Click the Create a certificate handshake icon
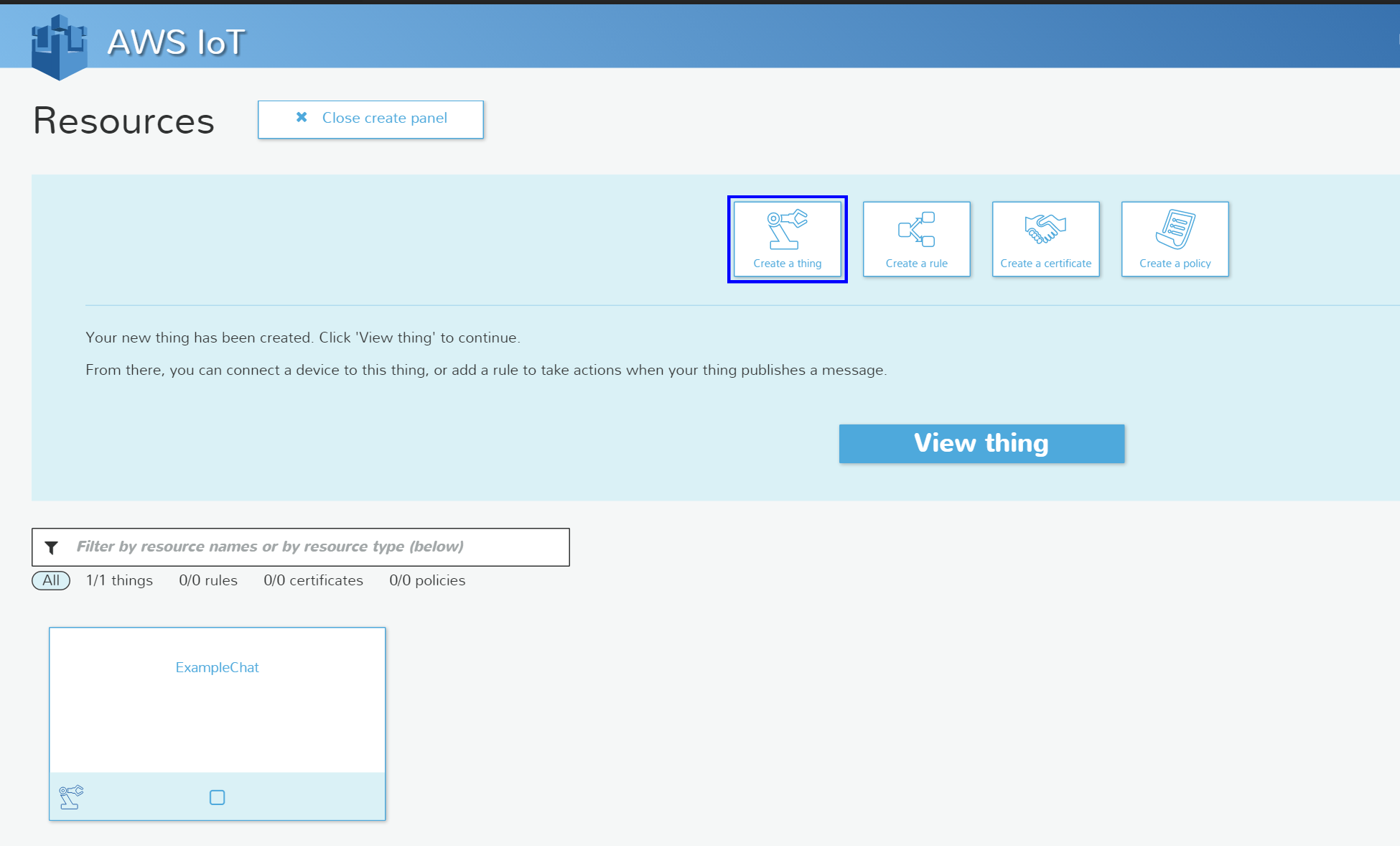The image size is (1400, 846). point(1045,230)
